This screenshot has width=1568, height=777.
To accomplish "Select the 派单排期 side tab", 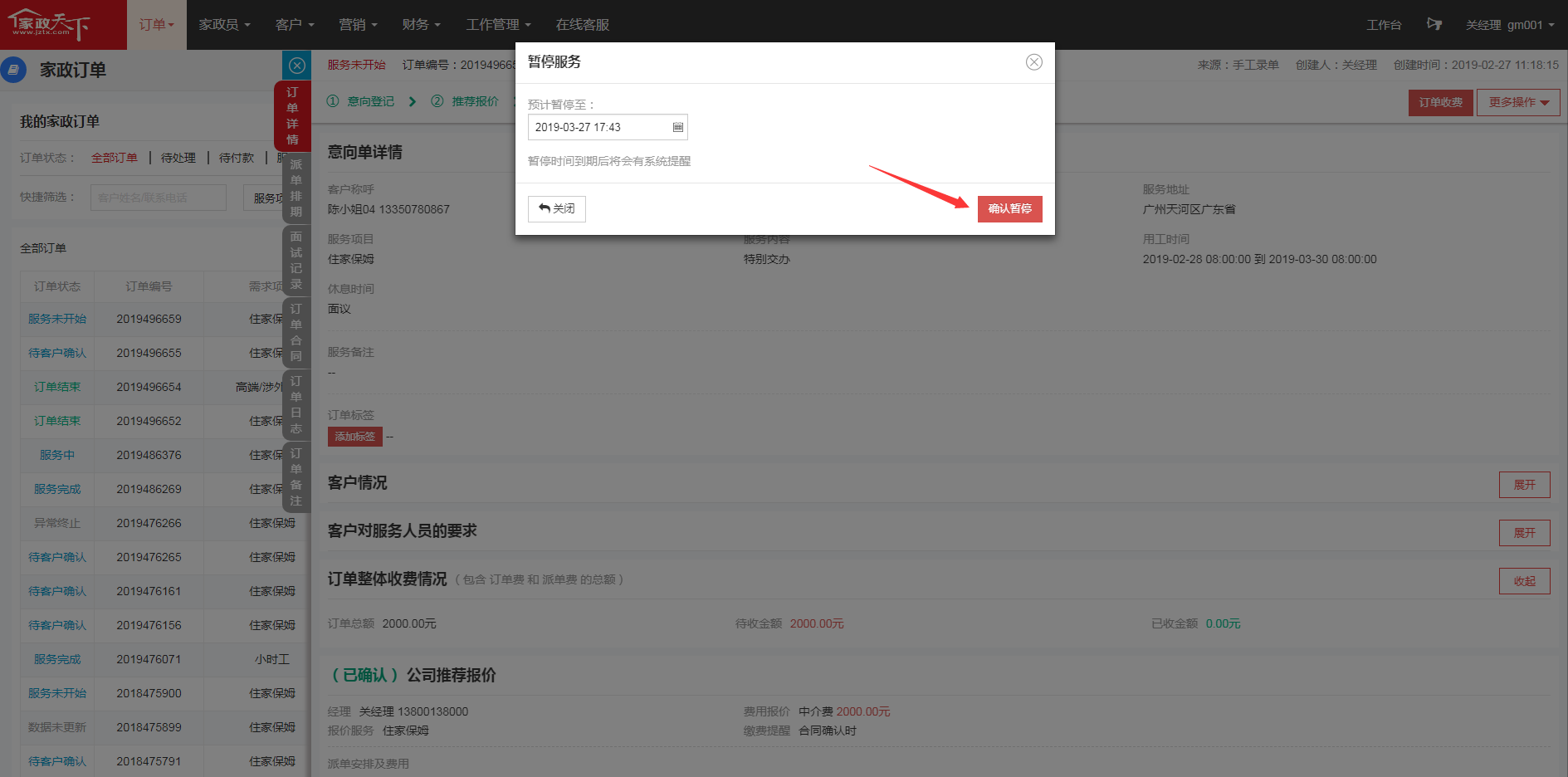I will (296, 188).
